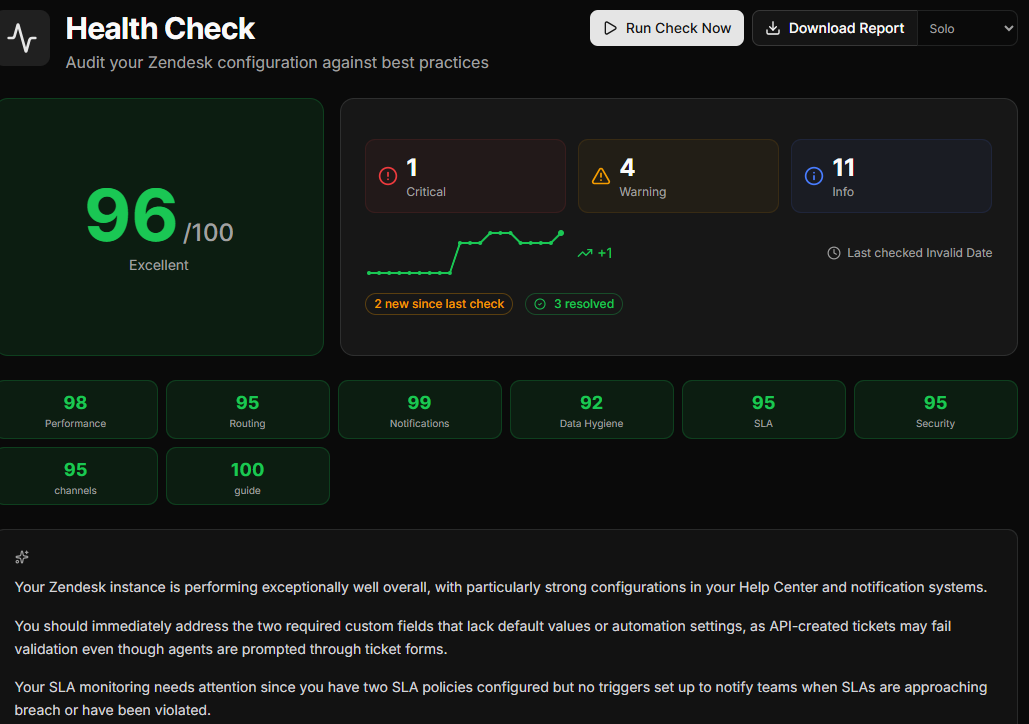Click the resolved checkmark icon
Screen dimensions: 1029x724
(x=542, y=304)
